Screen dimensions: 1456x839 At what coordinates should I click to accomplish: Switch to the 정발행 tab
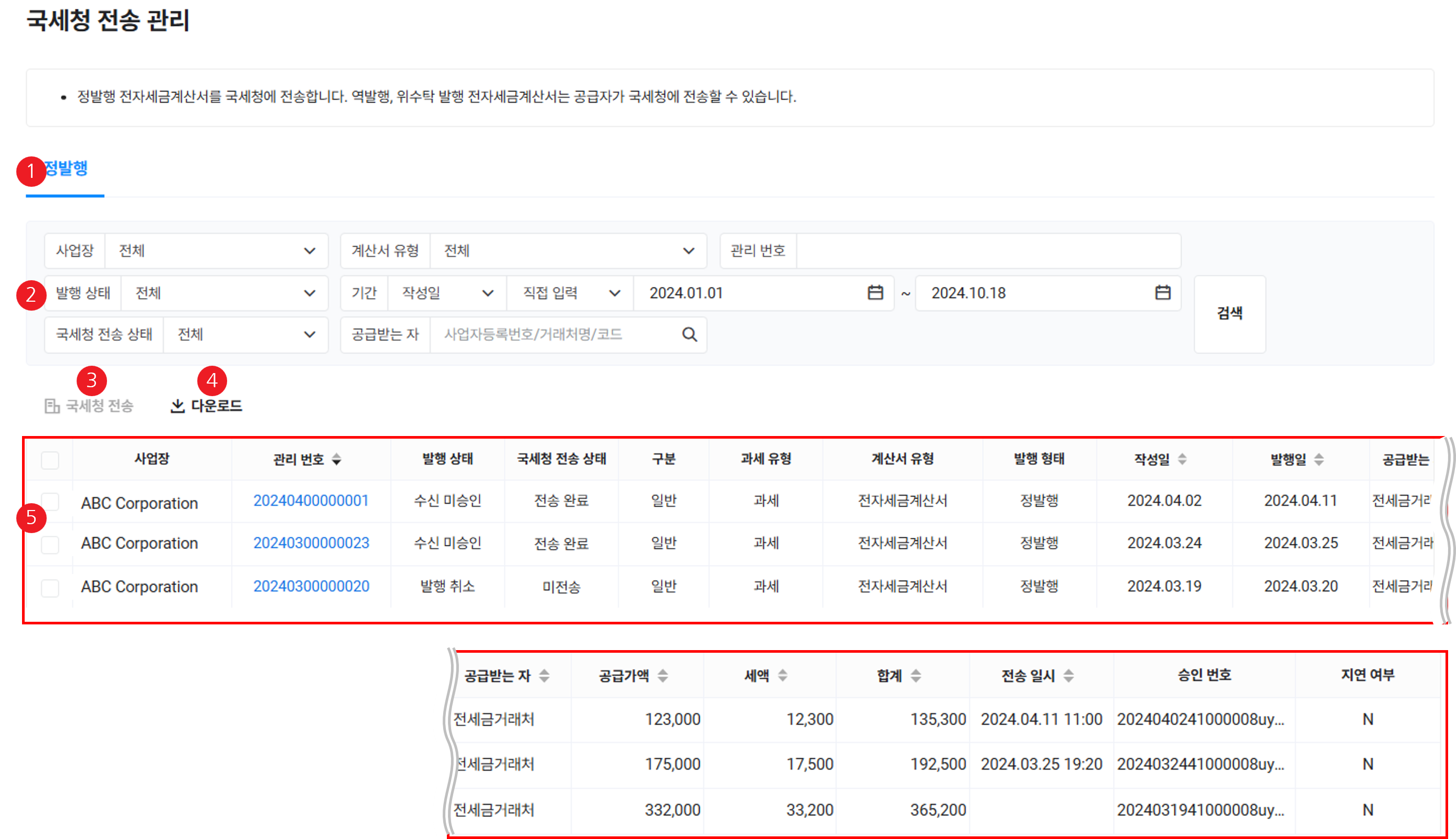coord(66,169)
